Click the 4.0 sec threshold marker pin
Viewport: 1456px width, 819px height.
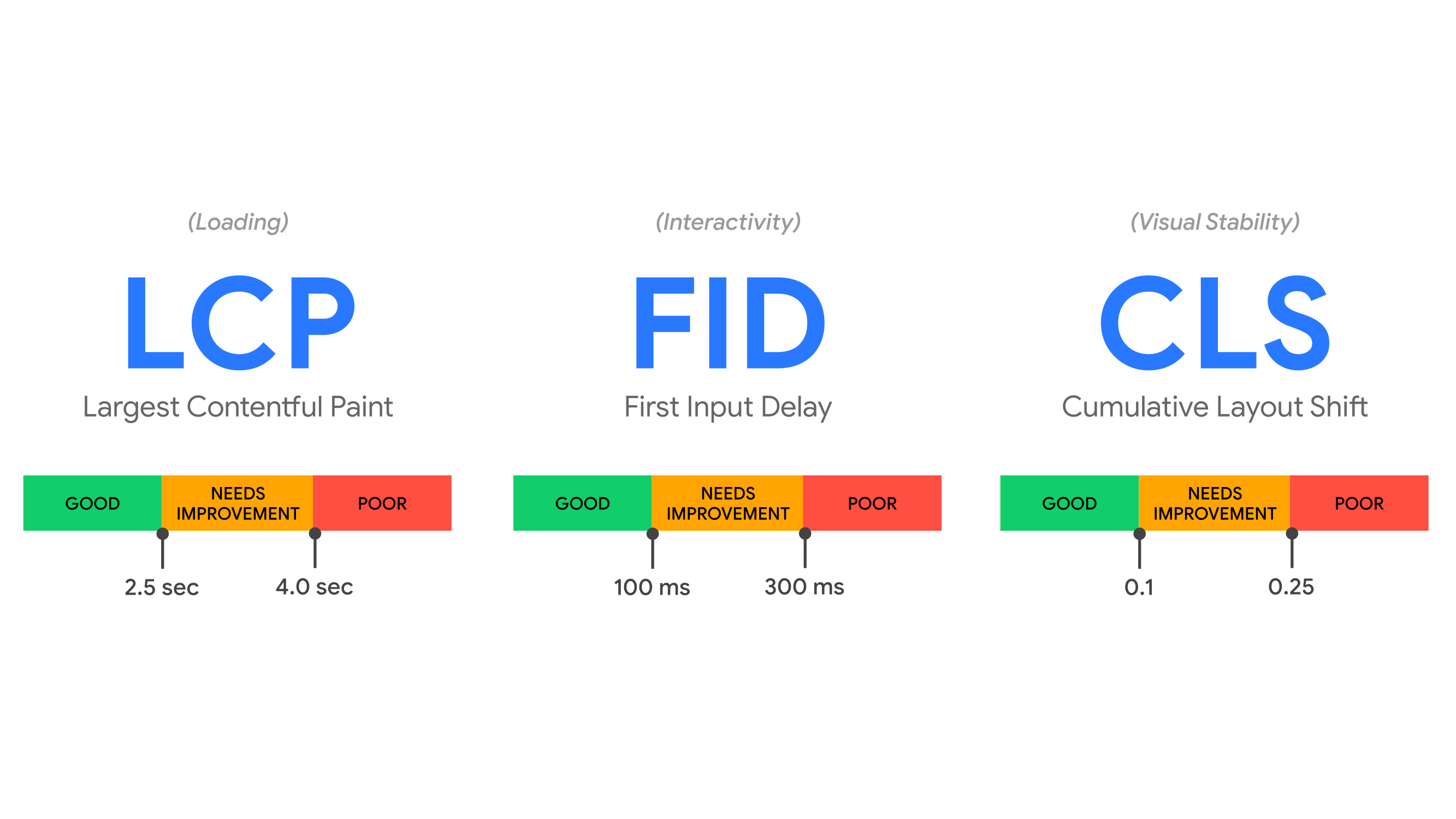point(315,534)
